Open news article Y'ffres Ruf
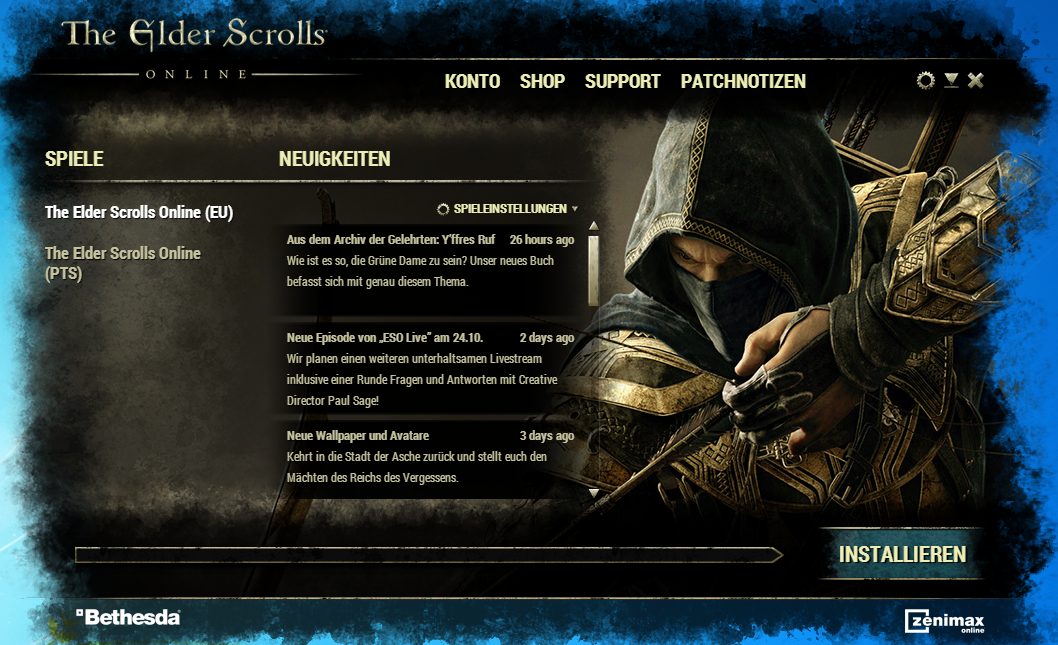Screen dimensions: 1058x645 coord(430,260)
